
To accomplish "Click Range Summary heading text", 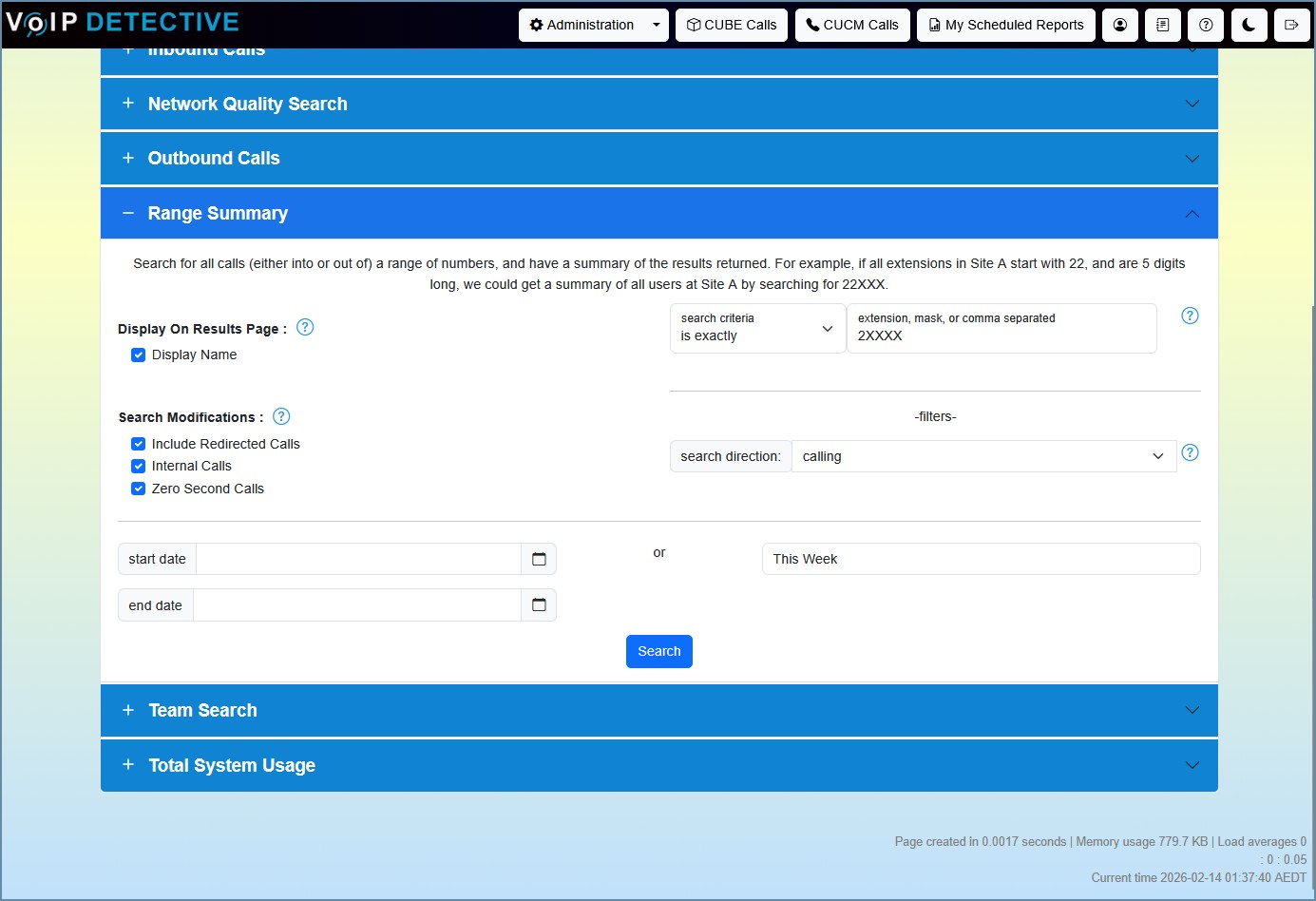I will point(218,213).
